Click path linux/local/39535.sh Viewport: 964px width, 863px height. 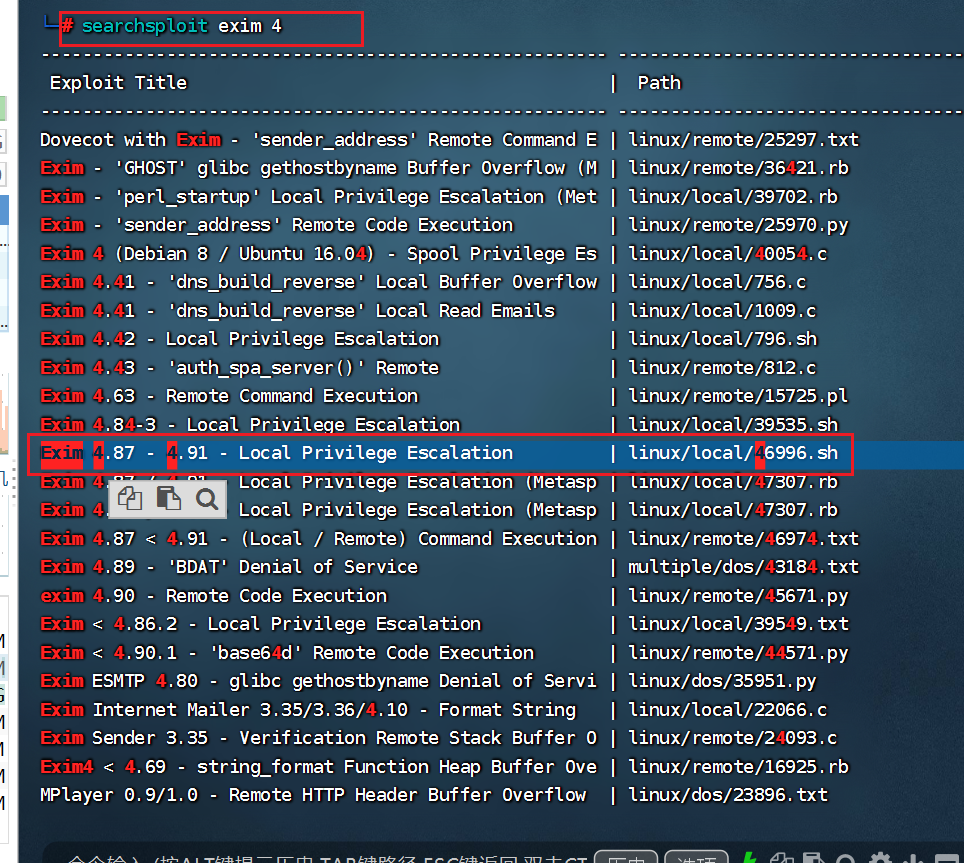click(x=733, y=424)
